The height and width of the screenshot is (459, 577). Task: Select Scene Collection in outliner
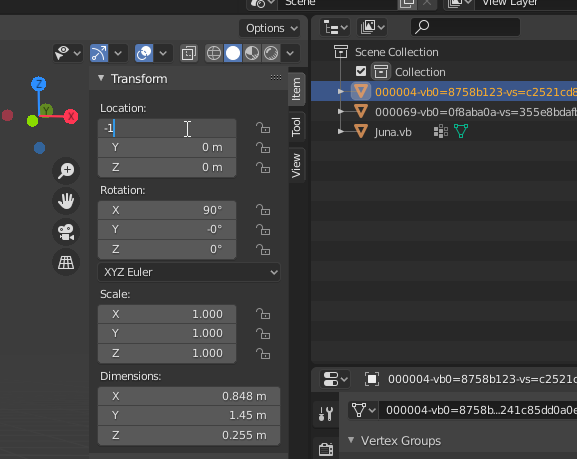point(397,52)
